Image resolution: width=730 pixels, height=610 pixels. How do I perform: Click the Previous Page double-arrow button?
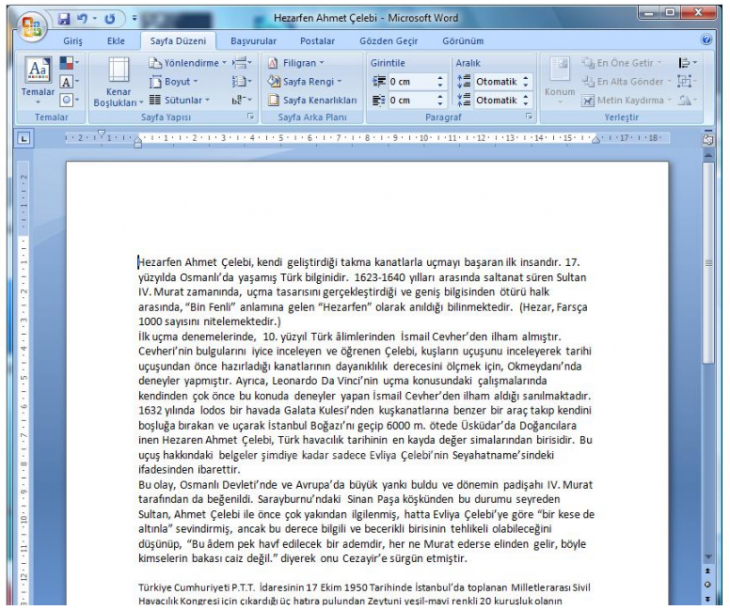[708, 571]
